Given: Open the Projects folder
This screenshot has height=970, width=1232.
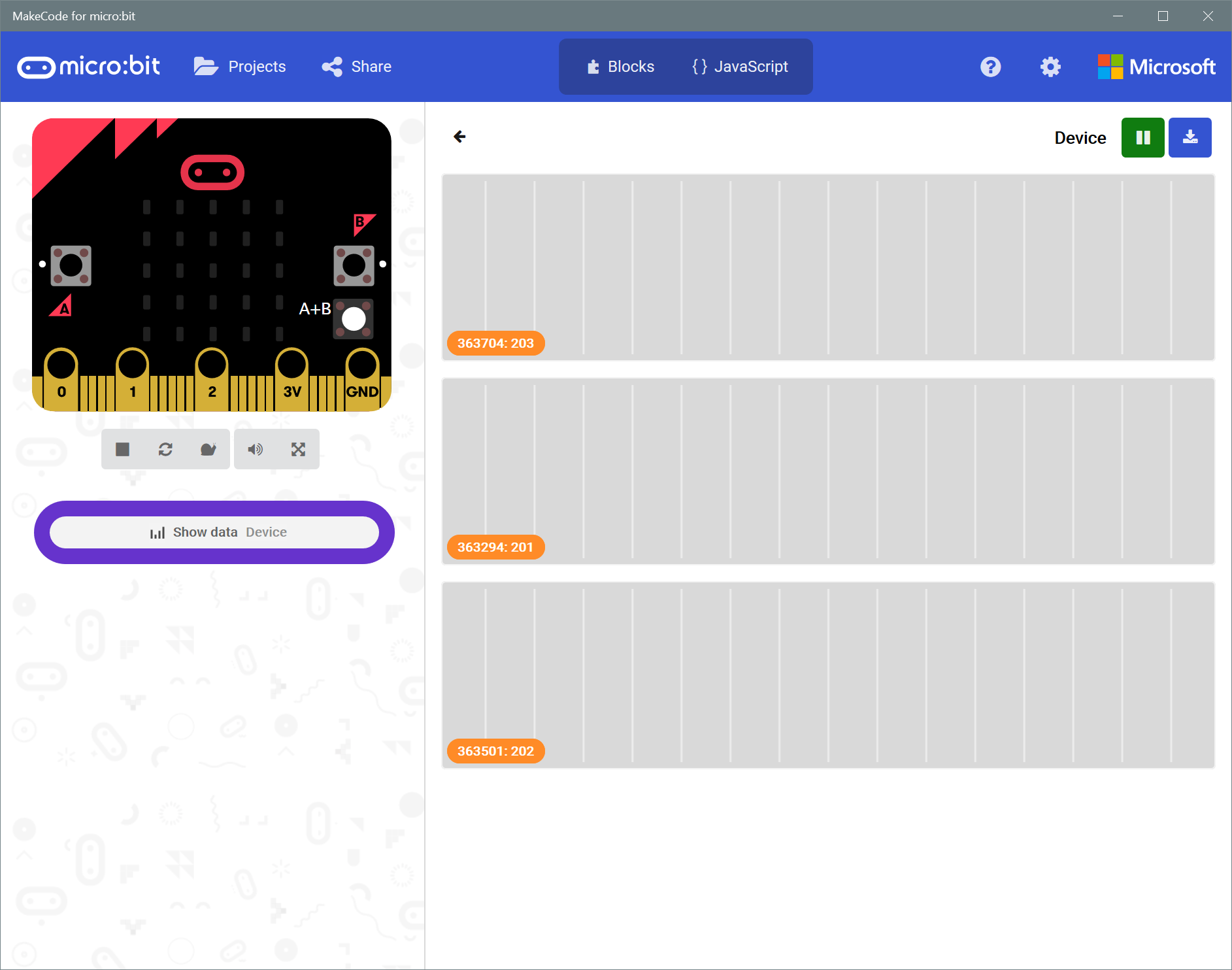Looking at the screenshot, I should coord(240,67).
